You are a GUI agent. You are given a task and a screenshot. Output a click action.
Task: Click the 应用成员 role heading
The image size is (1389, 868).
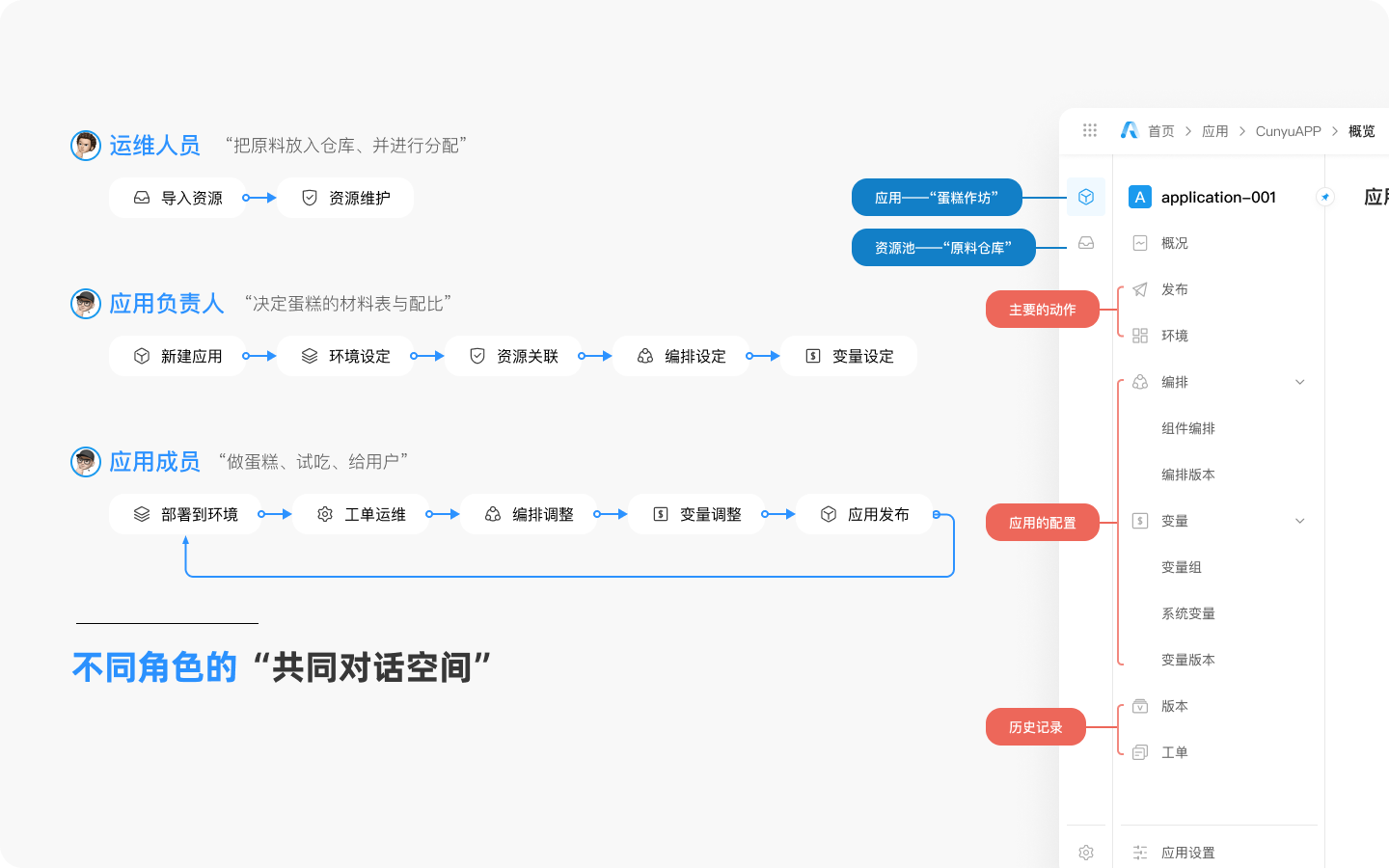154,462
